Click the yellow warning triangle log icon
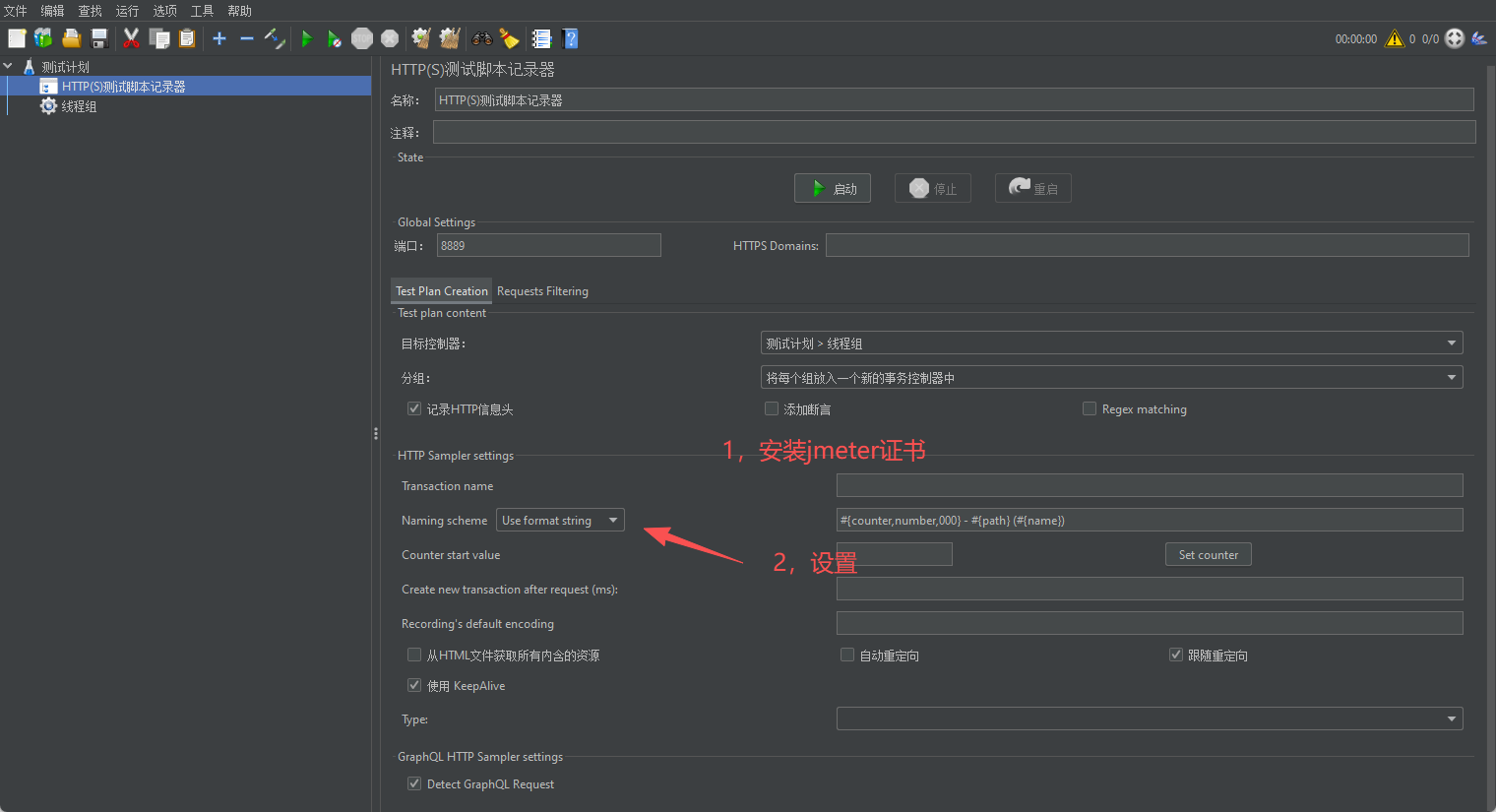Viewport: 1496px width, 812px height. coord(1395,38)
